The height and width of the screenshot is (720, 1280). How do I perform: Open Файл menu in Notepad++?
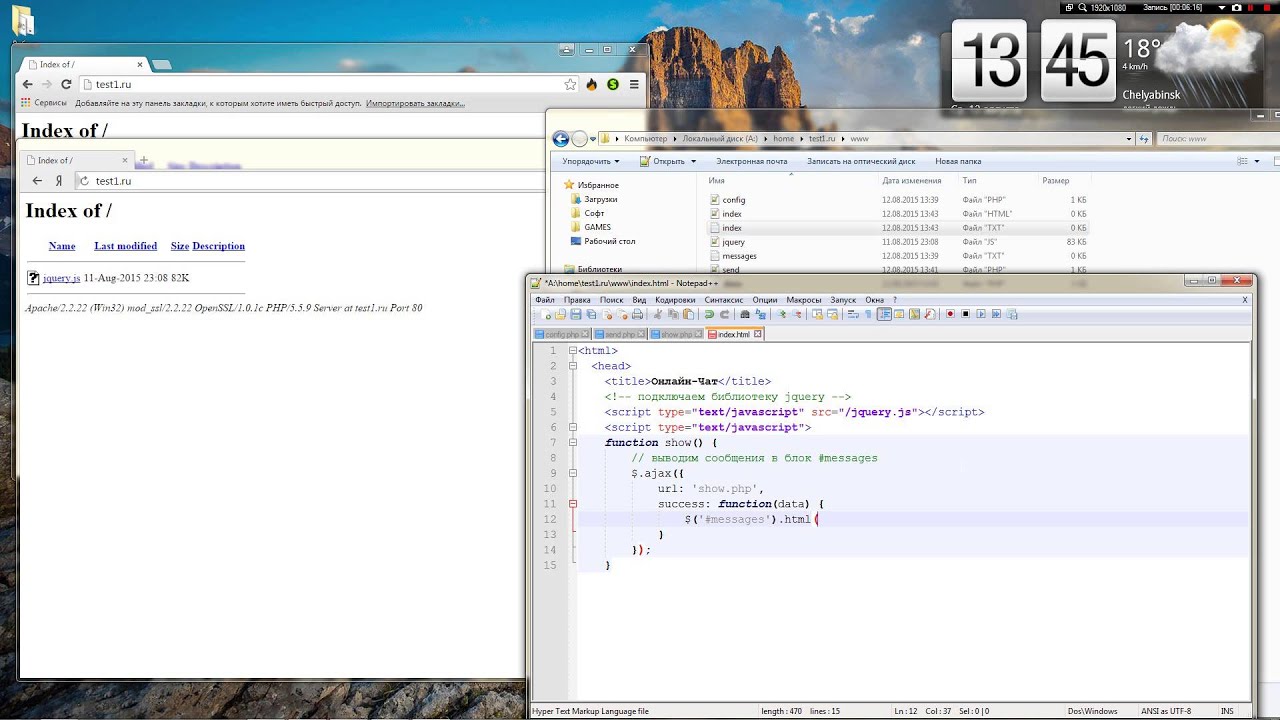point(544,300)
